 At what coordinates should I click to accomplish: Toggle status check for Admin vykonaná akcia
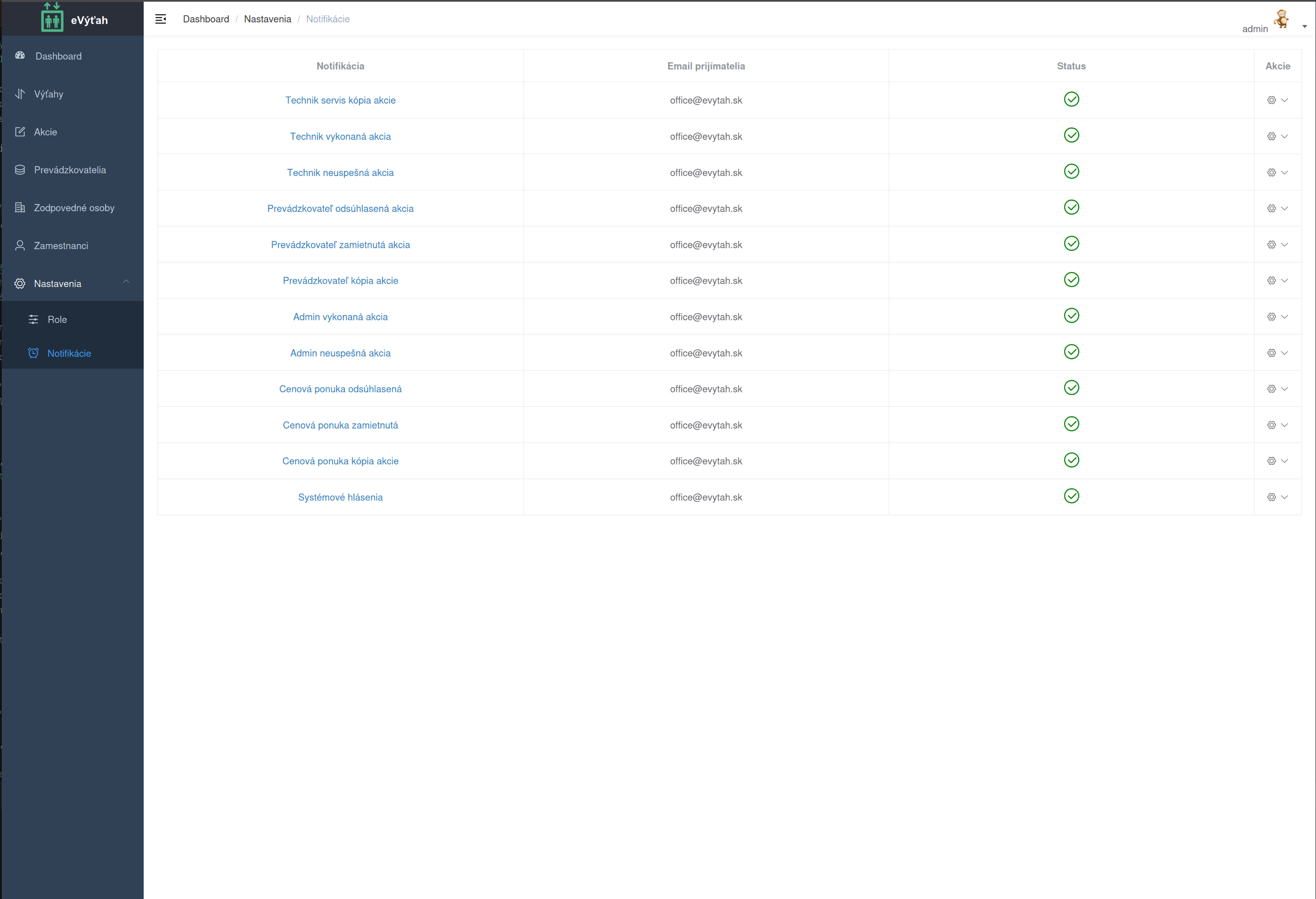point(1071,315)
